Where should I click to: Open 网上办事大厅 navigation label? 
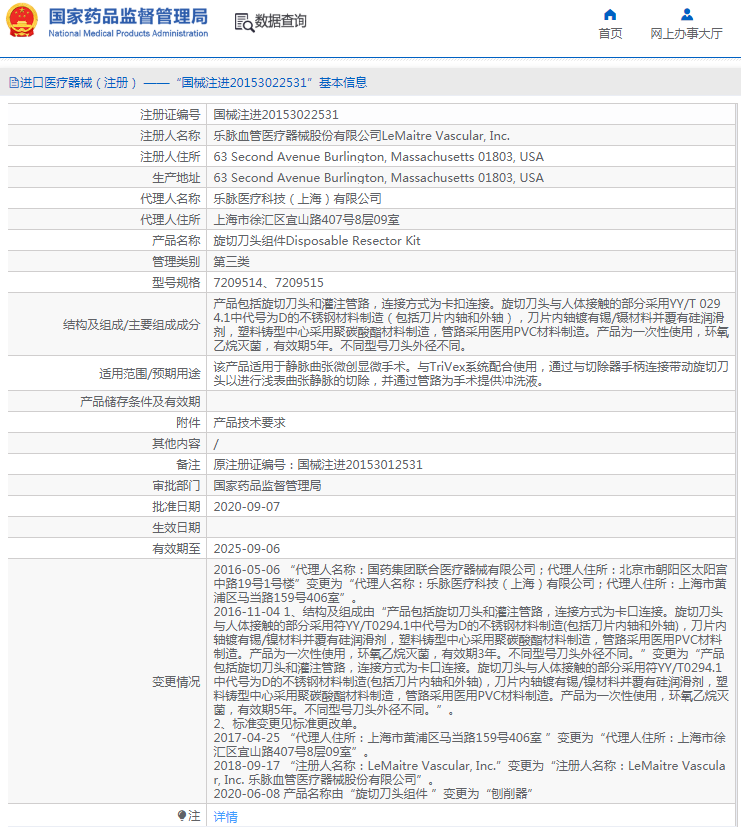tap(686, 34)
